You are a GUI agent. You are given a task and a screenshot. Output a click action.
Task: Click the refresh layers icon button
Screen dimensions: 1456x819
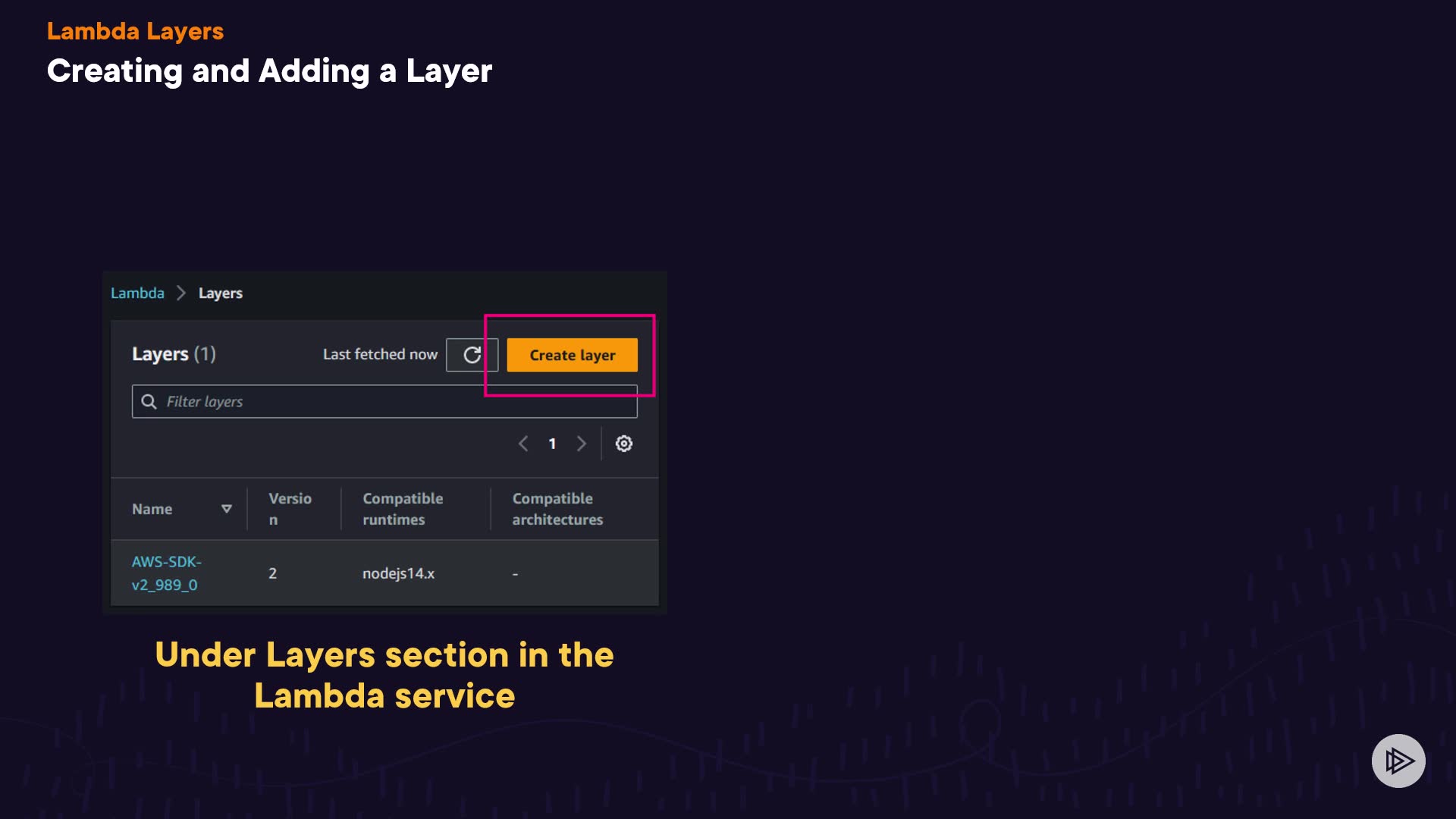click(472, 355)
